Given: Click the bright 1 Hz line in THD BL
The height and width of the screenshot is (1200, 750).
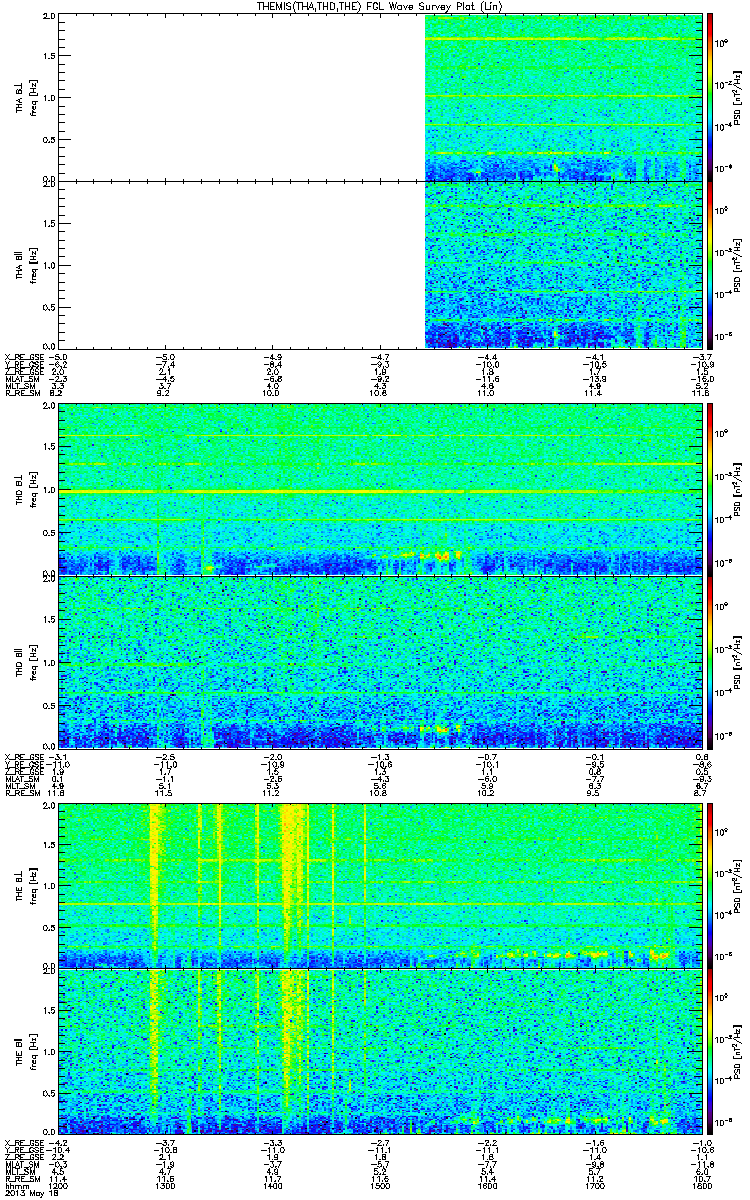Looking at the screenshot, I should 380,492.
